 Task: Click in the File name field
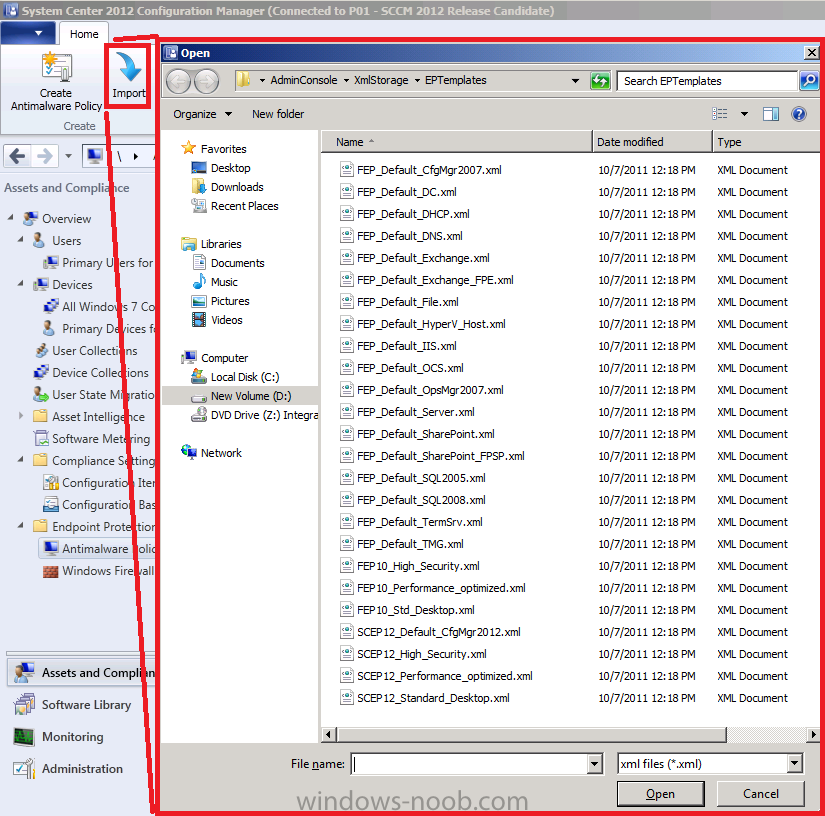[x=470, y=763]
